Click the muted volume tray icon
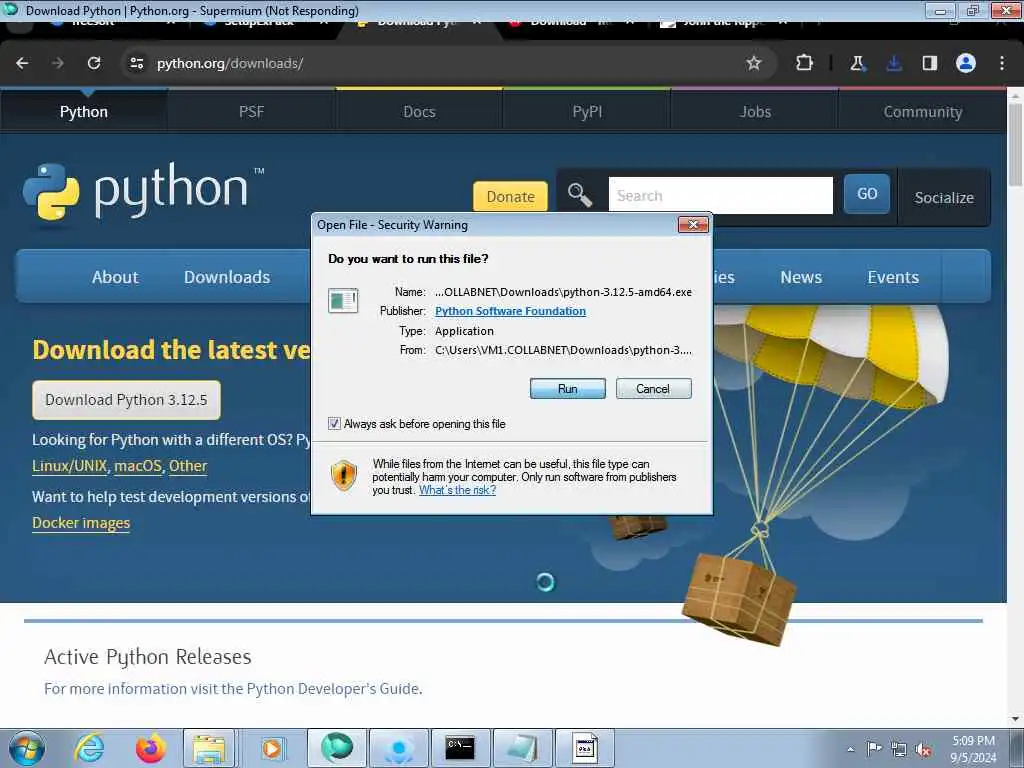1024x768 pixels. pos(923,750)
